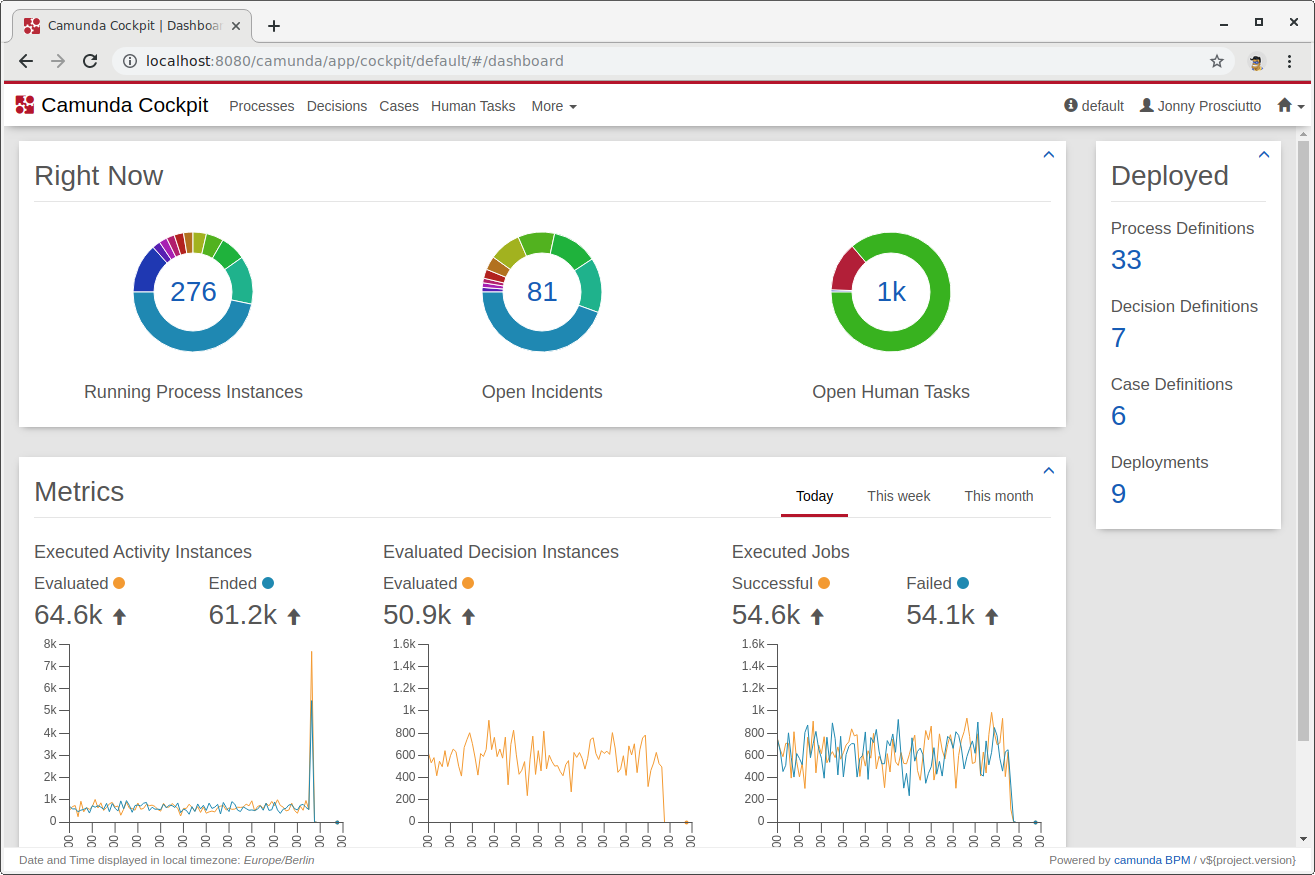Open Jonny Prosciutto user profile
Image resolution: width=1315 pixels, height=875 pixels.
[1201, 106]
